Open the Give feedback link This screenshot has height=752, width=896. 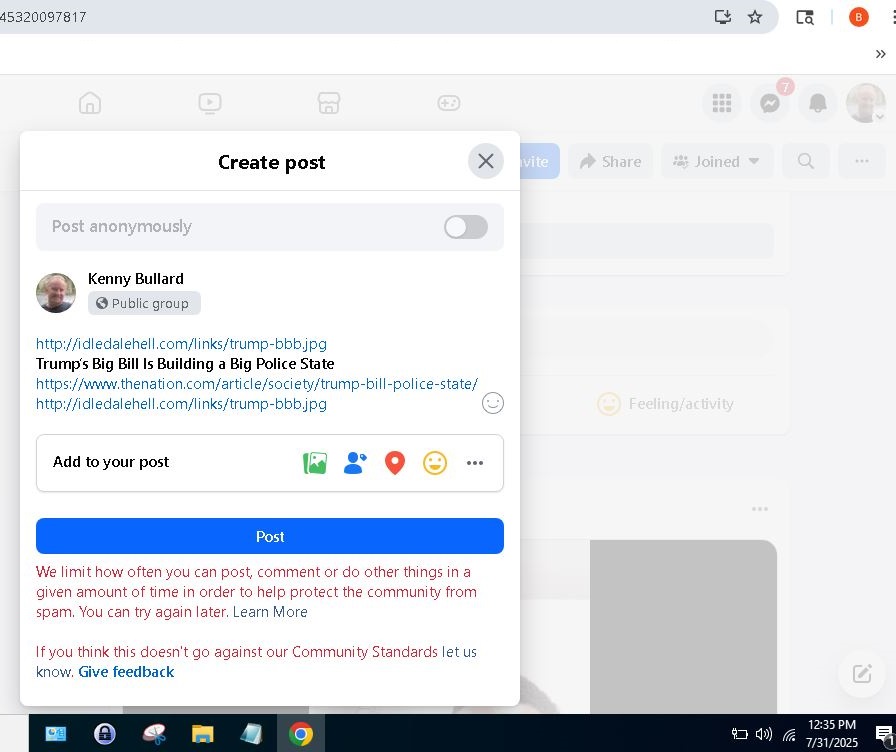point(126,672)
